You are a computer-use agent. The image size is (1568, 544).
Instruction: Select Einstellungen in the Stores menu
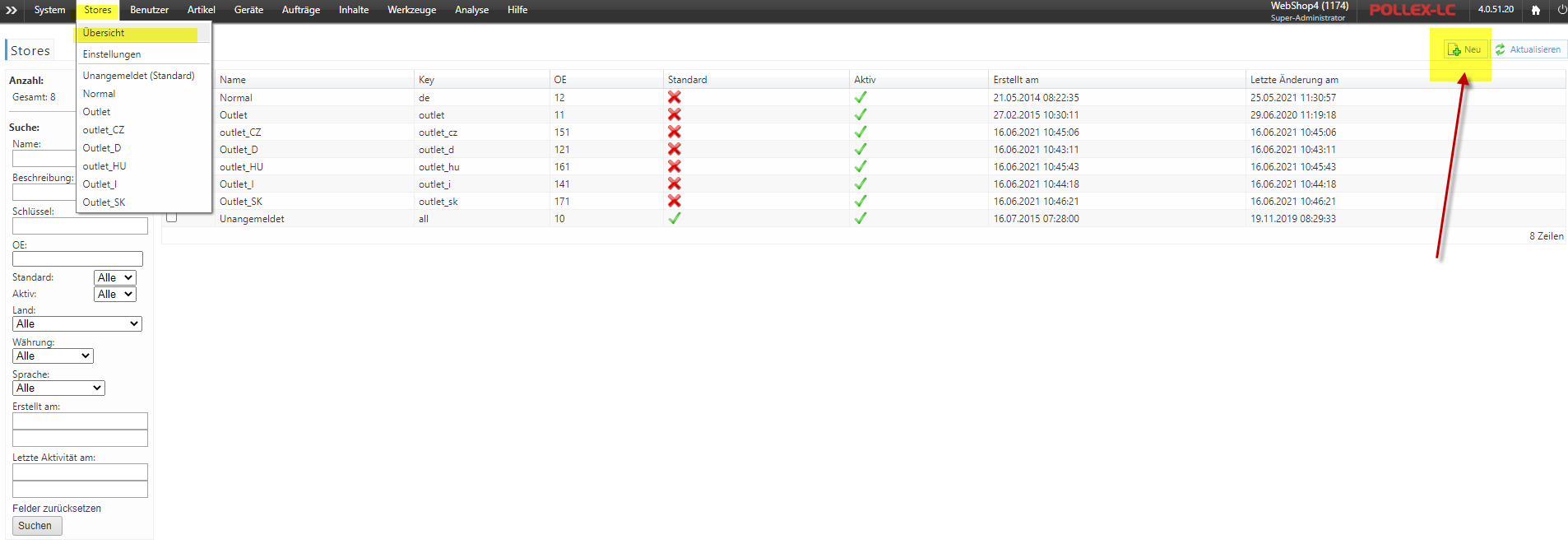pyautogui.click(x=112, y=54)
